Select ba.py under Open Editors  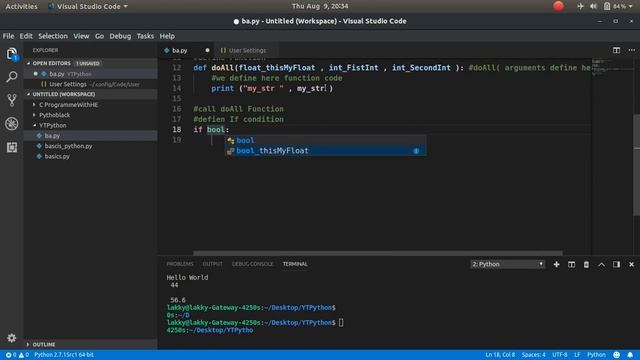91,74
